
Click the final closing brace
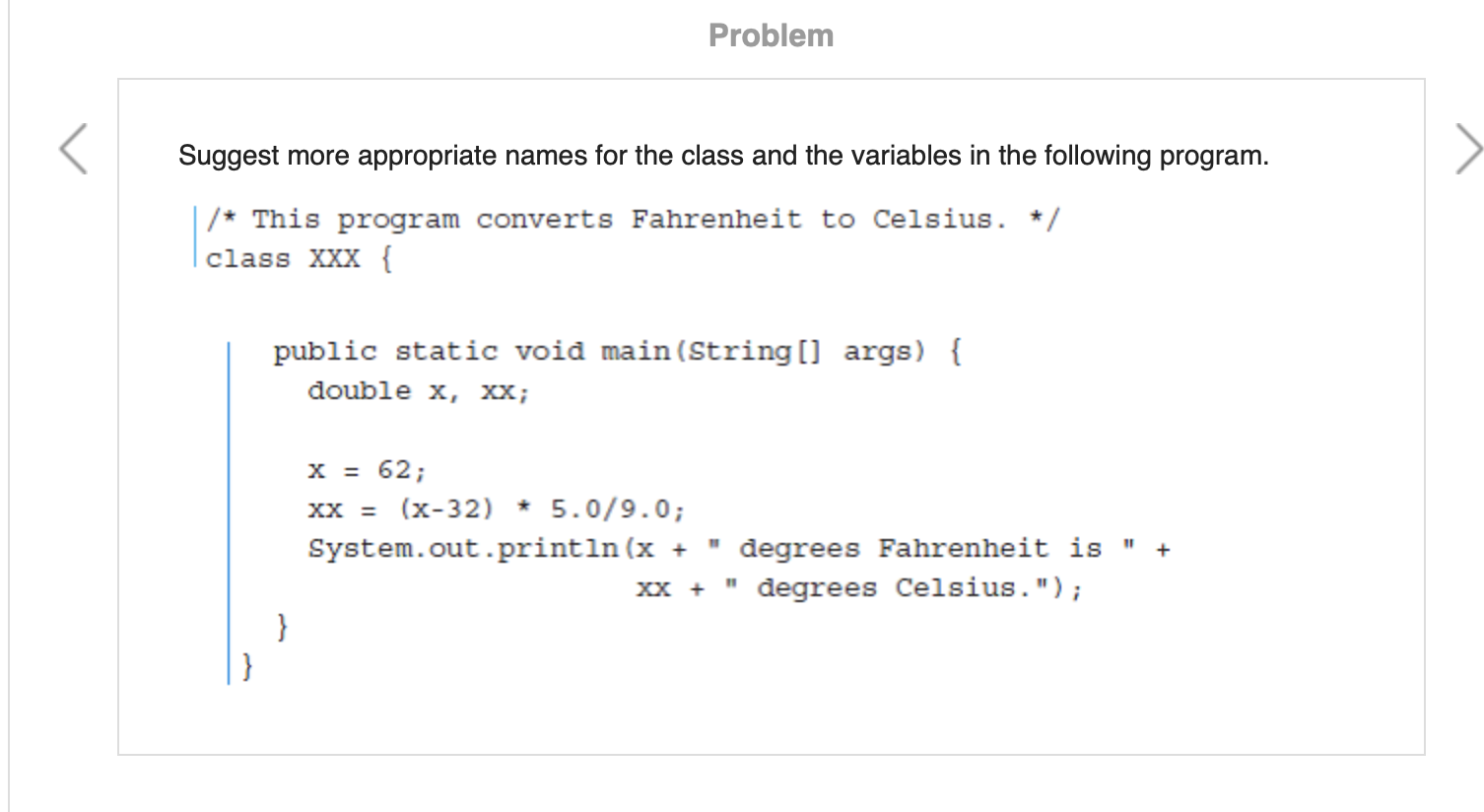click(x=244, y=666)
